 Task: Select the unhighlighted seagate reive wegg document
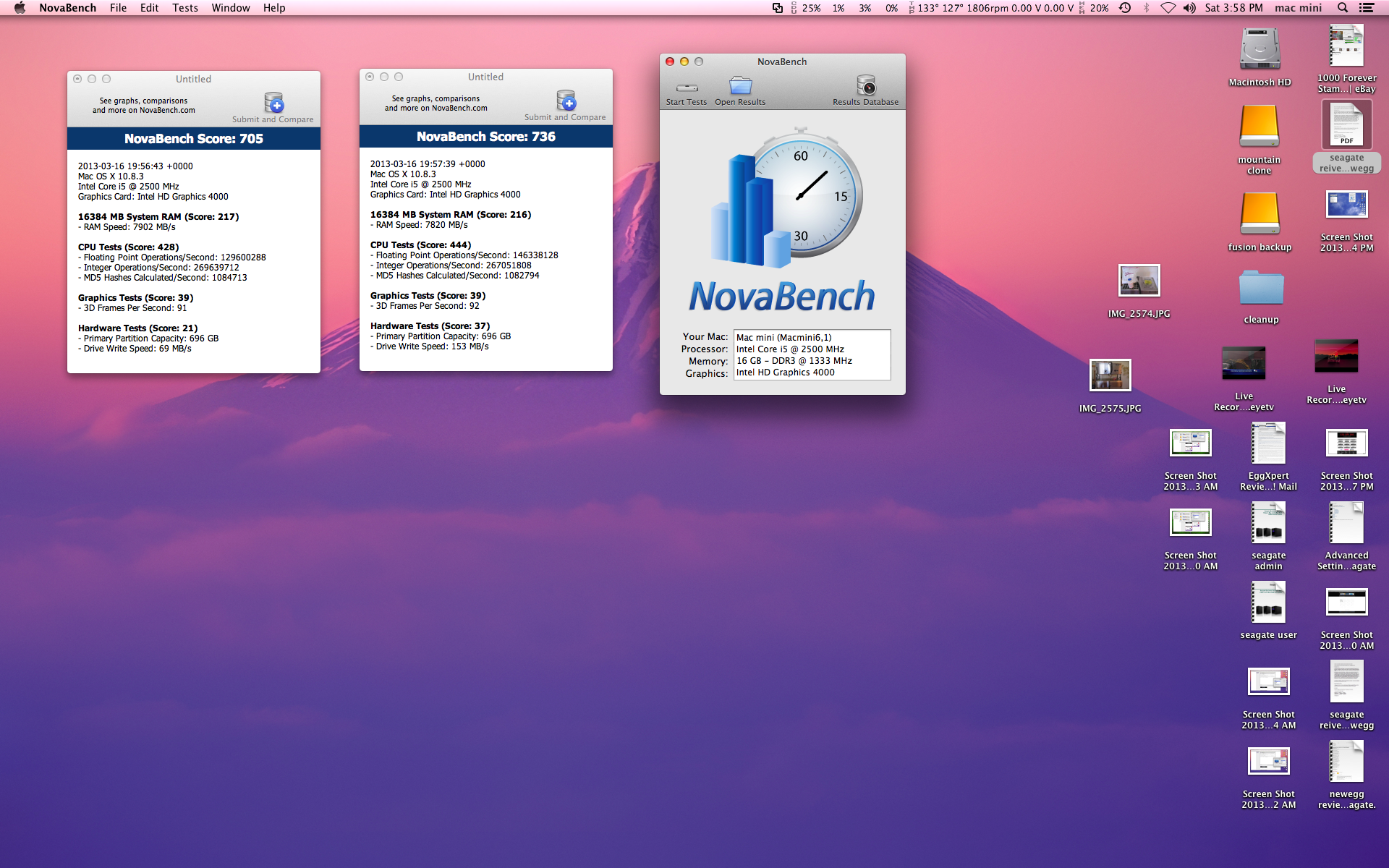(1346, 681)
